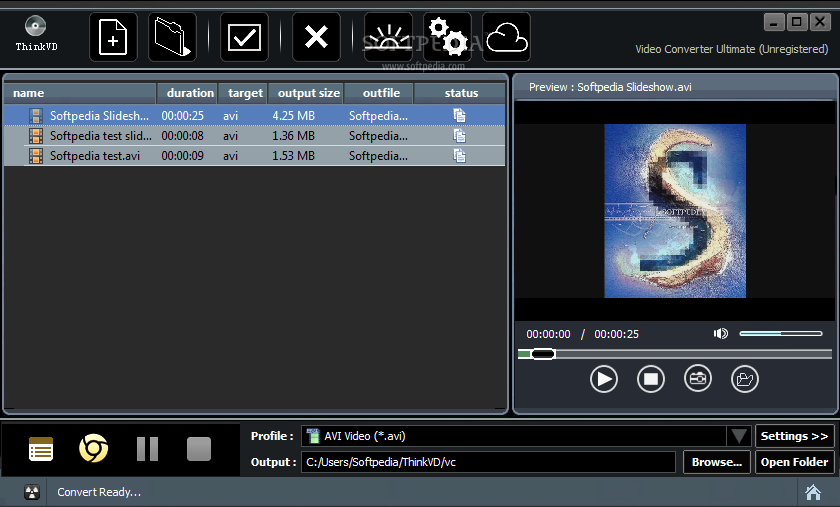Click duration 00:00:08 cell
Screen dimensions: 840x507
point(183,136)
